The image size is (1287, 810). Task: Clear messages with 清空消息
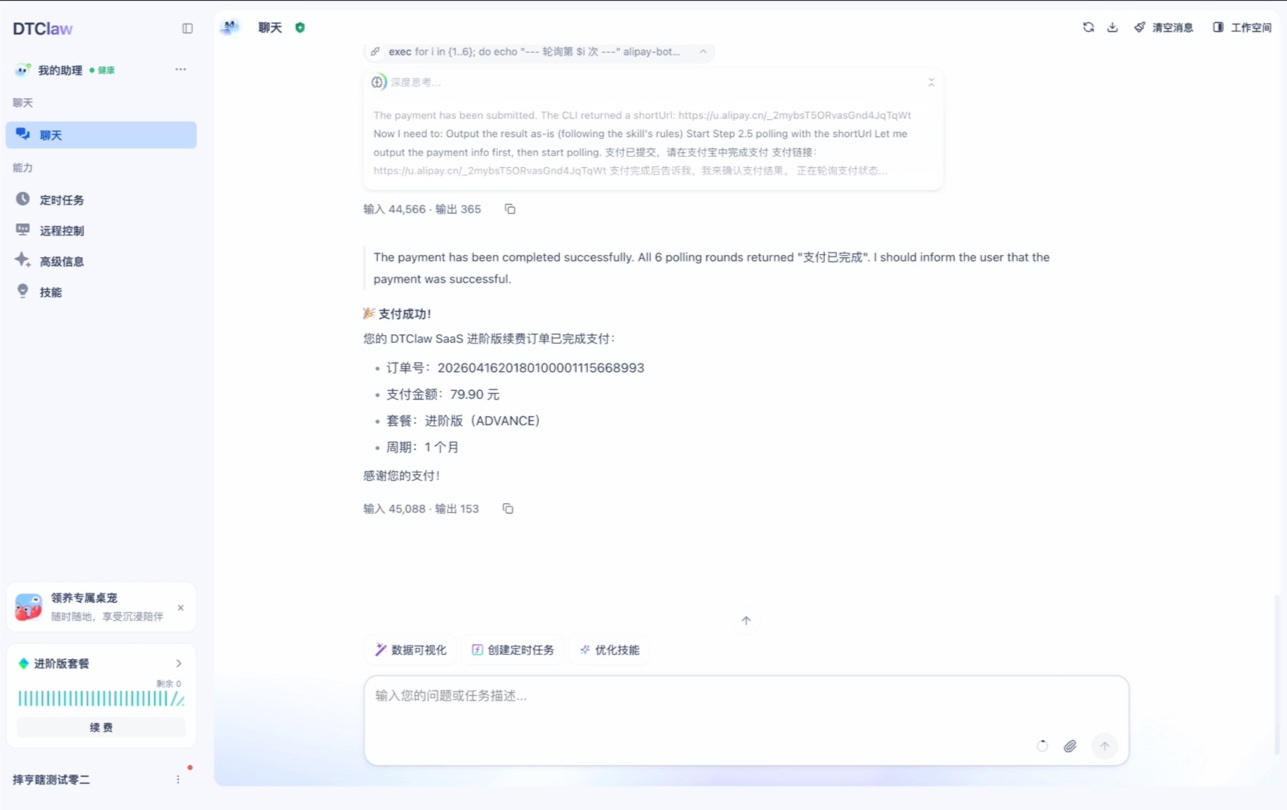1165,27
